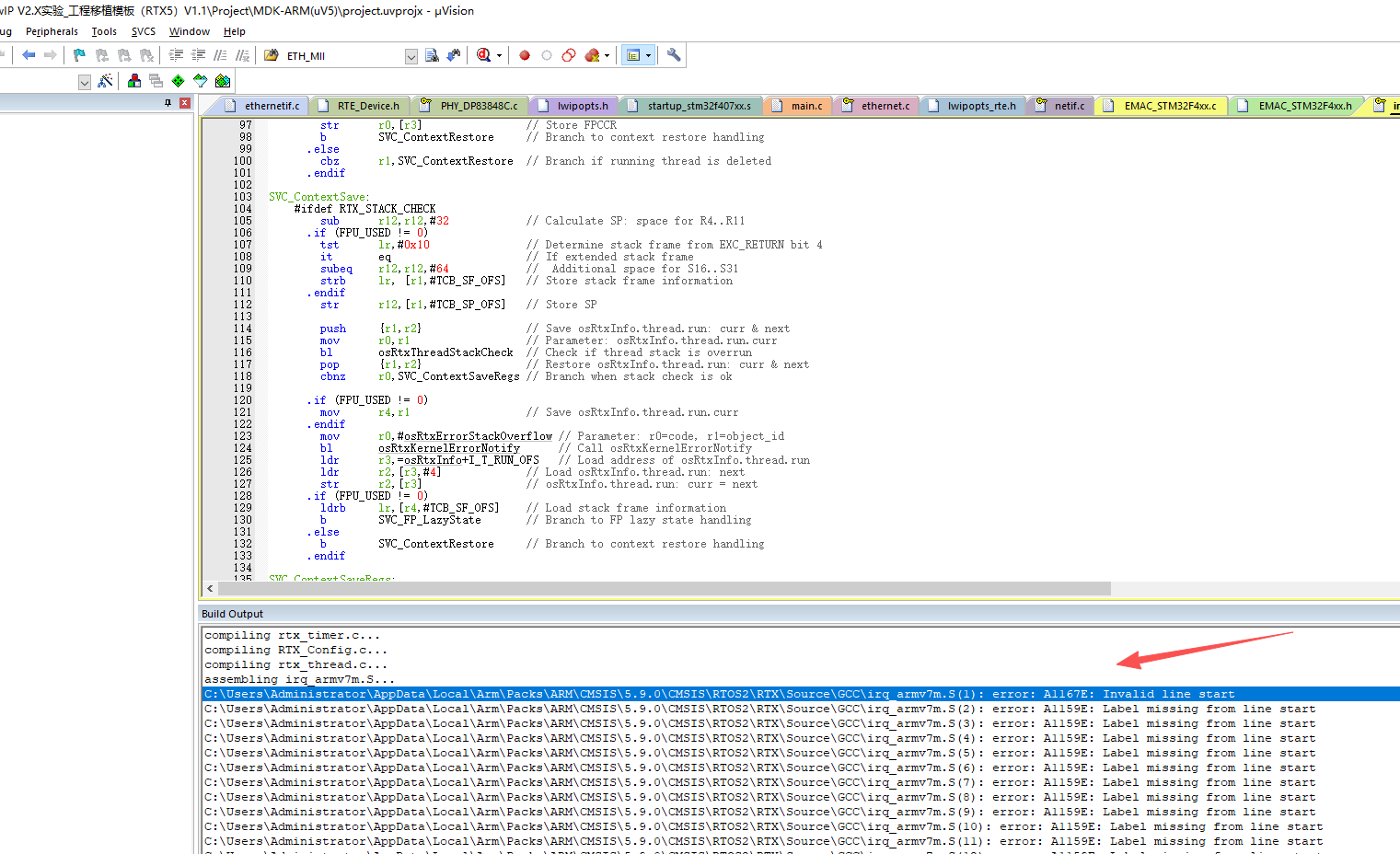Clear all bookmarks
Viewport: 1400px width, 854px height.
(x=146, y=55)
